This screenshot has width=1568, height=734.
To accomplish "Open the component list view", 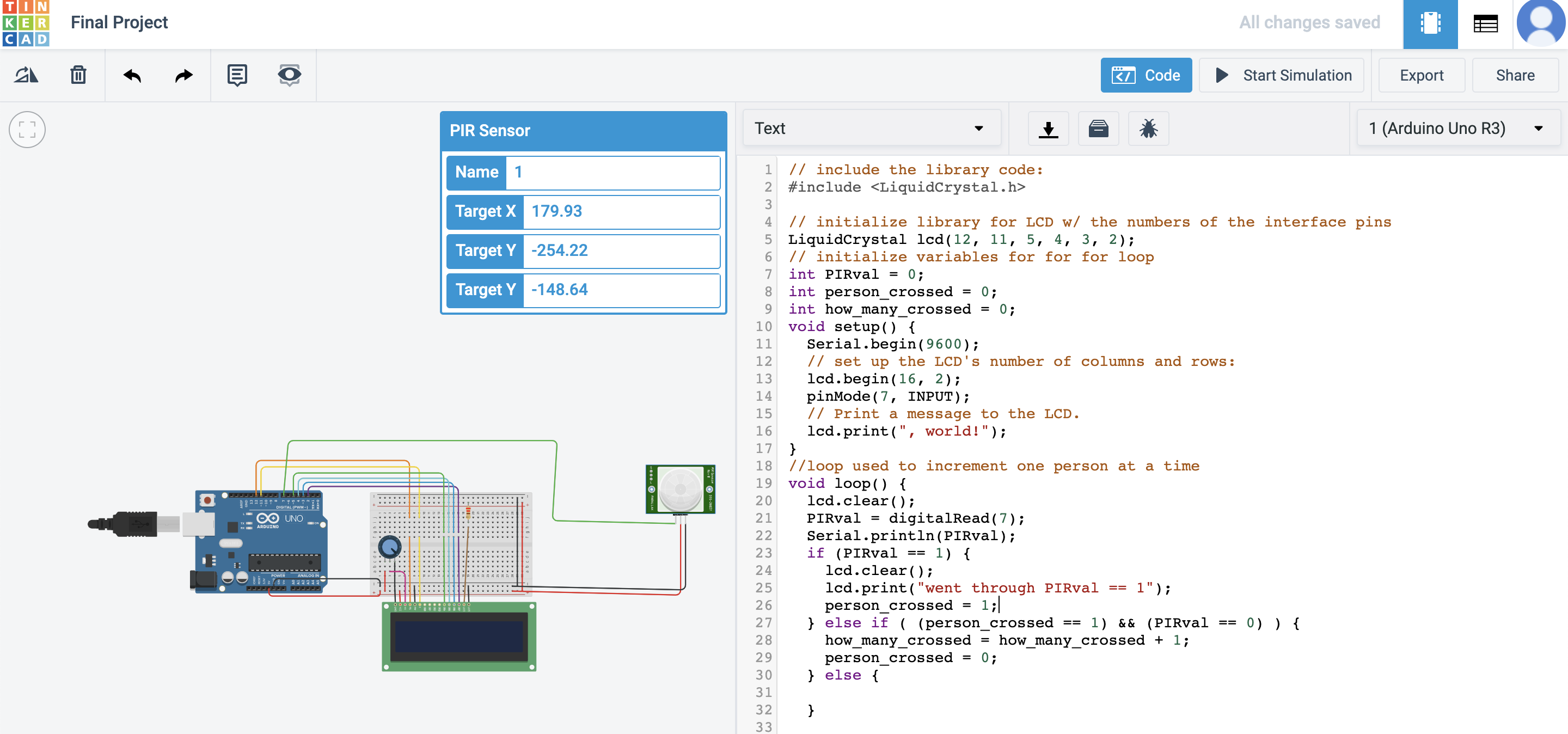I will tap(1485, 24).
